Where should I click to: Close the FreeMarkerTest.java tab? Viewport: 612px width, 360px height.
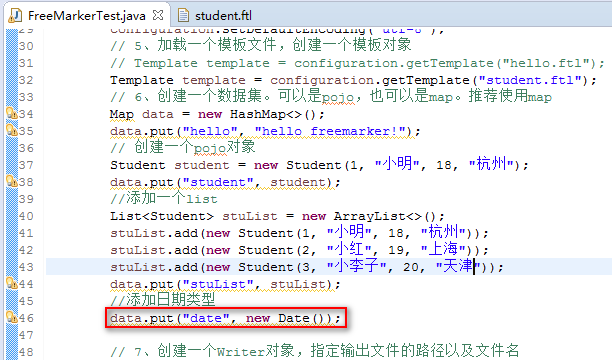pyautogui.click(x=158, y=16)
